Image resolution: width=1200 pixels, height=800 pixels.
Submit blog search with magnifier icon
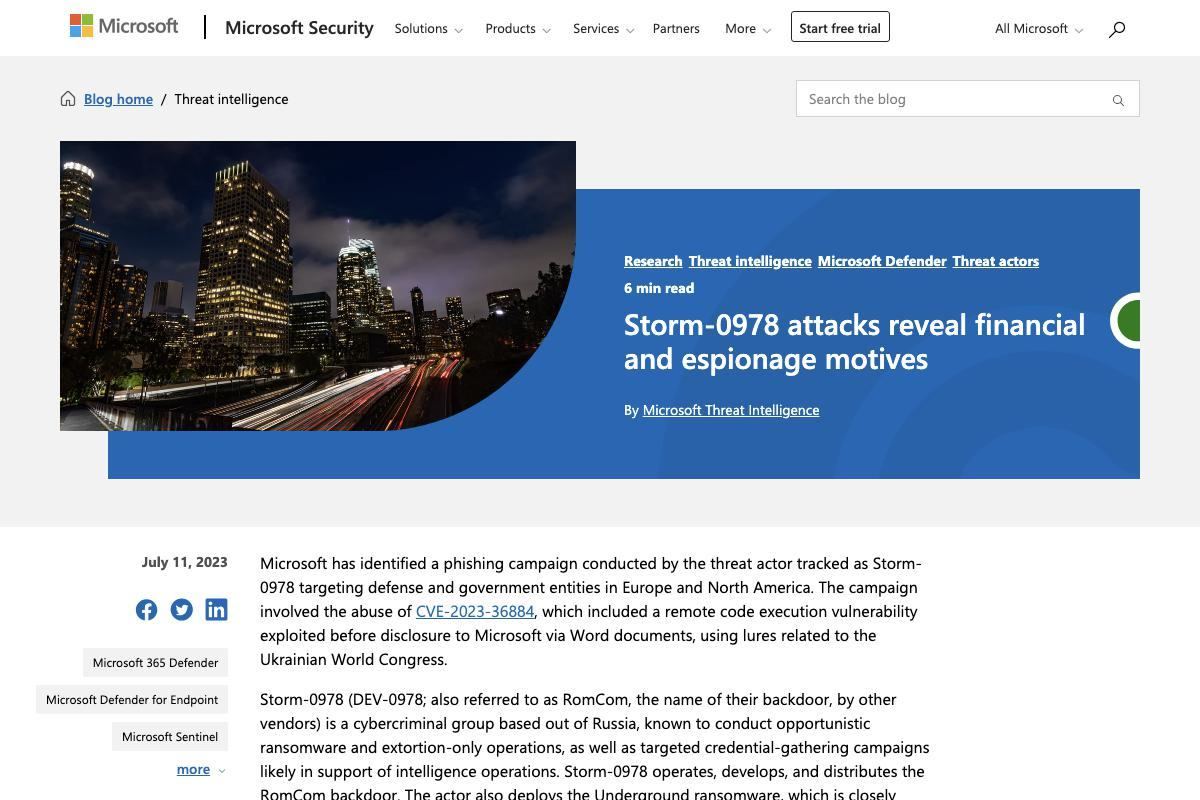1118,100
